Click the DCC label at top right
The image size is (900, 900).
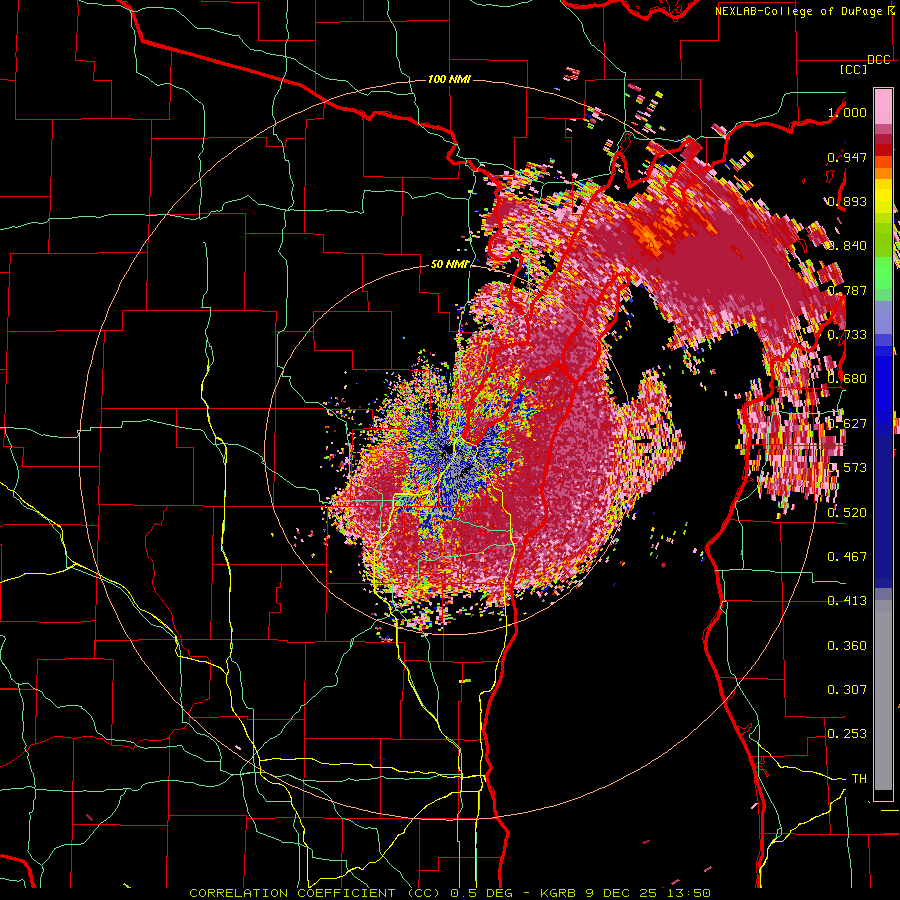(879, 60)
